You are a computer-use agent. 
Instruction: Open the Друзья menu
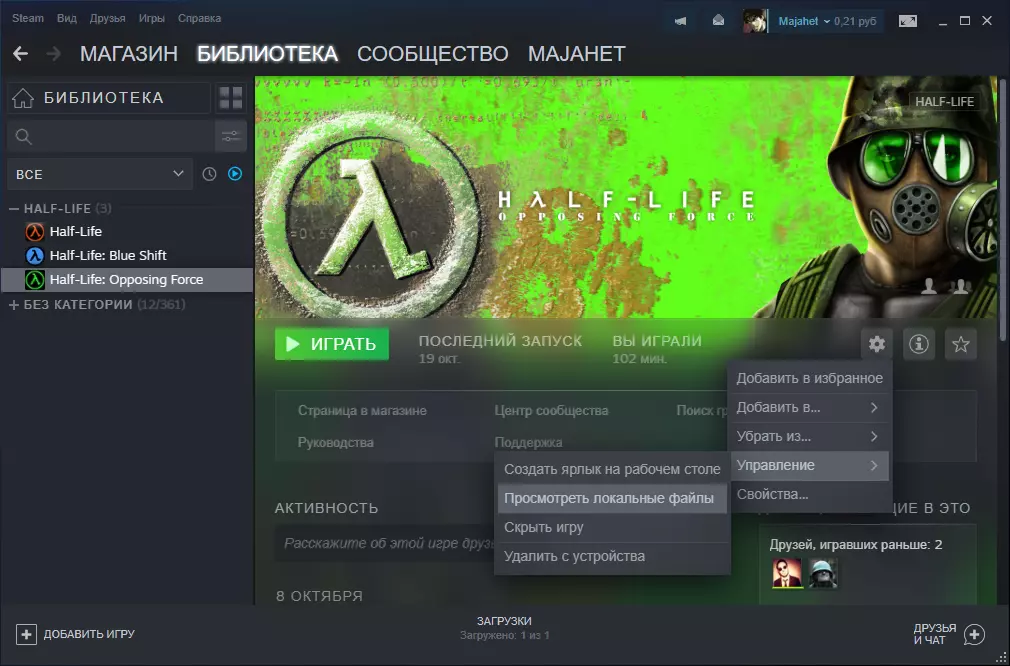point(108,18)
